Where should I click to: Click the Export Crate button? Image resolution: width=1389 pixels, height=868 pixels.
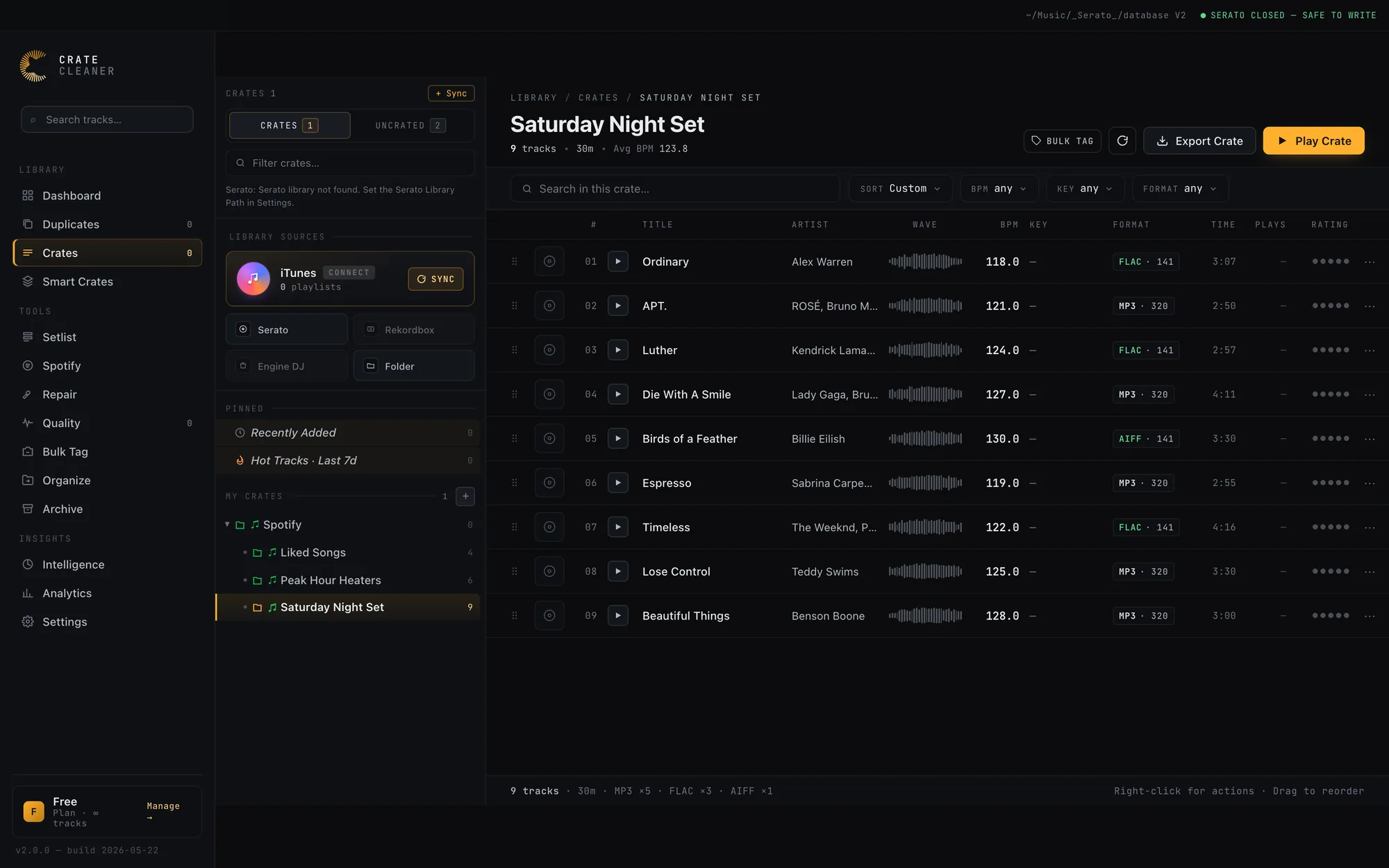1199,141
